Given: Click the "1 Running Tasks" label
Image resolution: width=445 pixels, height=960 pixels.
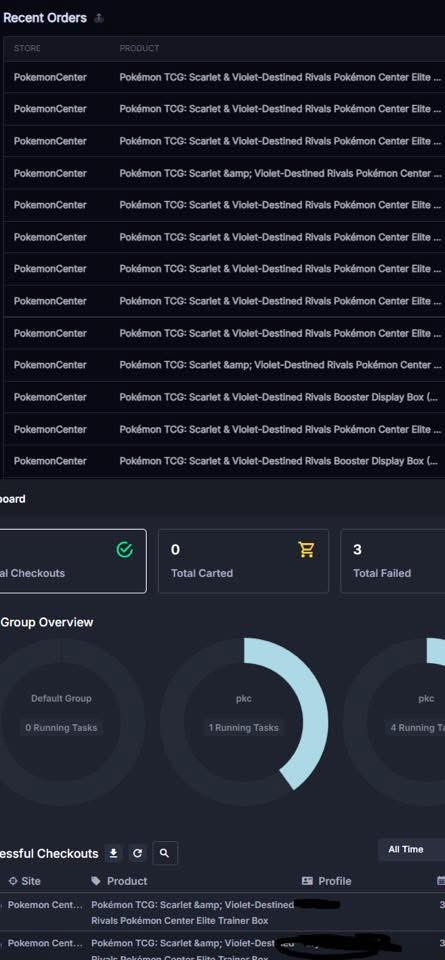Looking at the screenshot, I should (244, 728).
